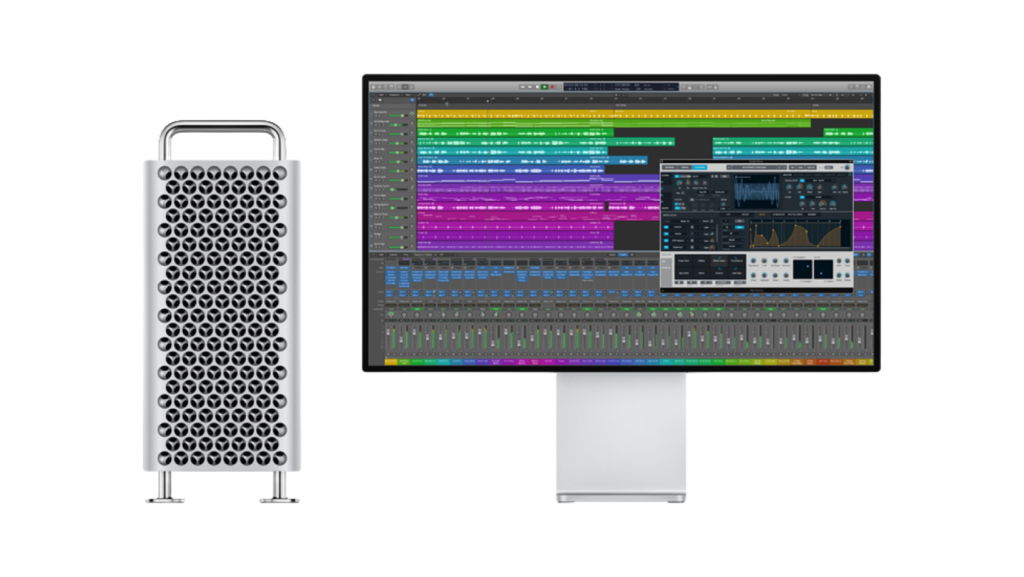Click the next-preset arrow beside Alchemy's preset field

783,167
